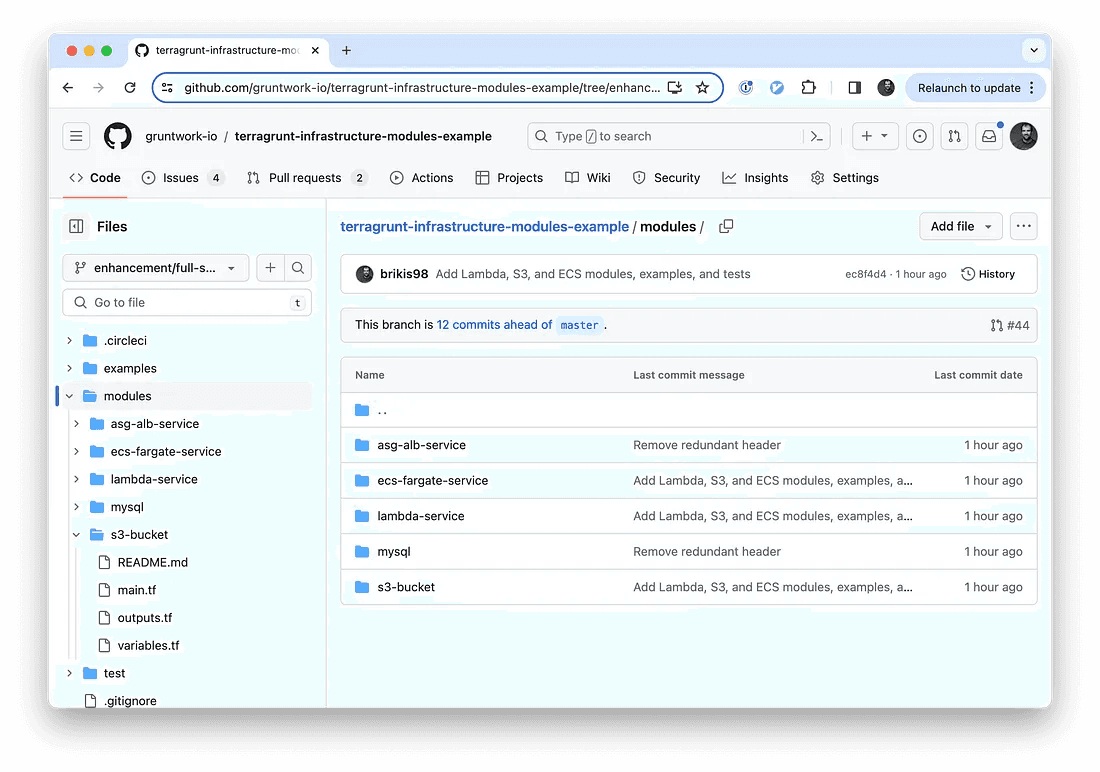Copy the modules path to clipboard
The width and height of the screenshot is (1100, 772).
tap(726, 226)
